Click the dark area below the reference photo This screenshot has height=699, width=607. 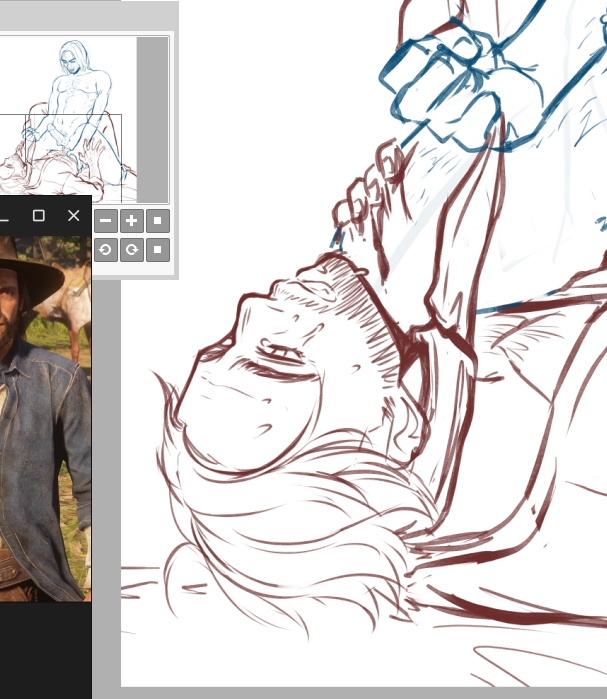[45, 650]
